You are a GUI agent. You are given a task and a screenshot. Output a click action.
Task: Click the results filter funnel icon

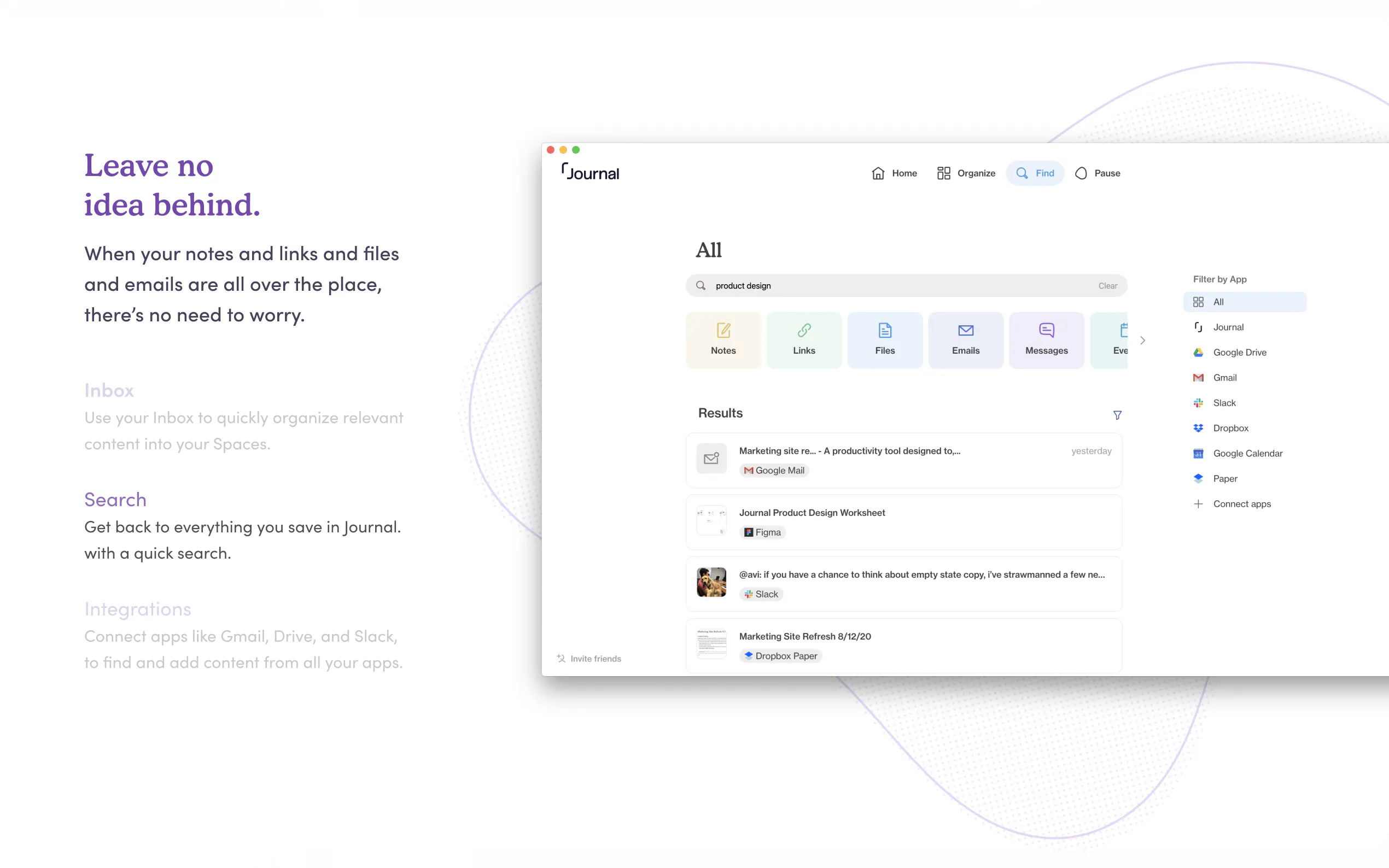1117,414
